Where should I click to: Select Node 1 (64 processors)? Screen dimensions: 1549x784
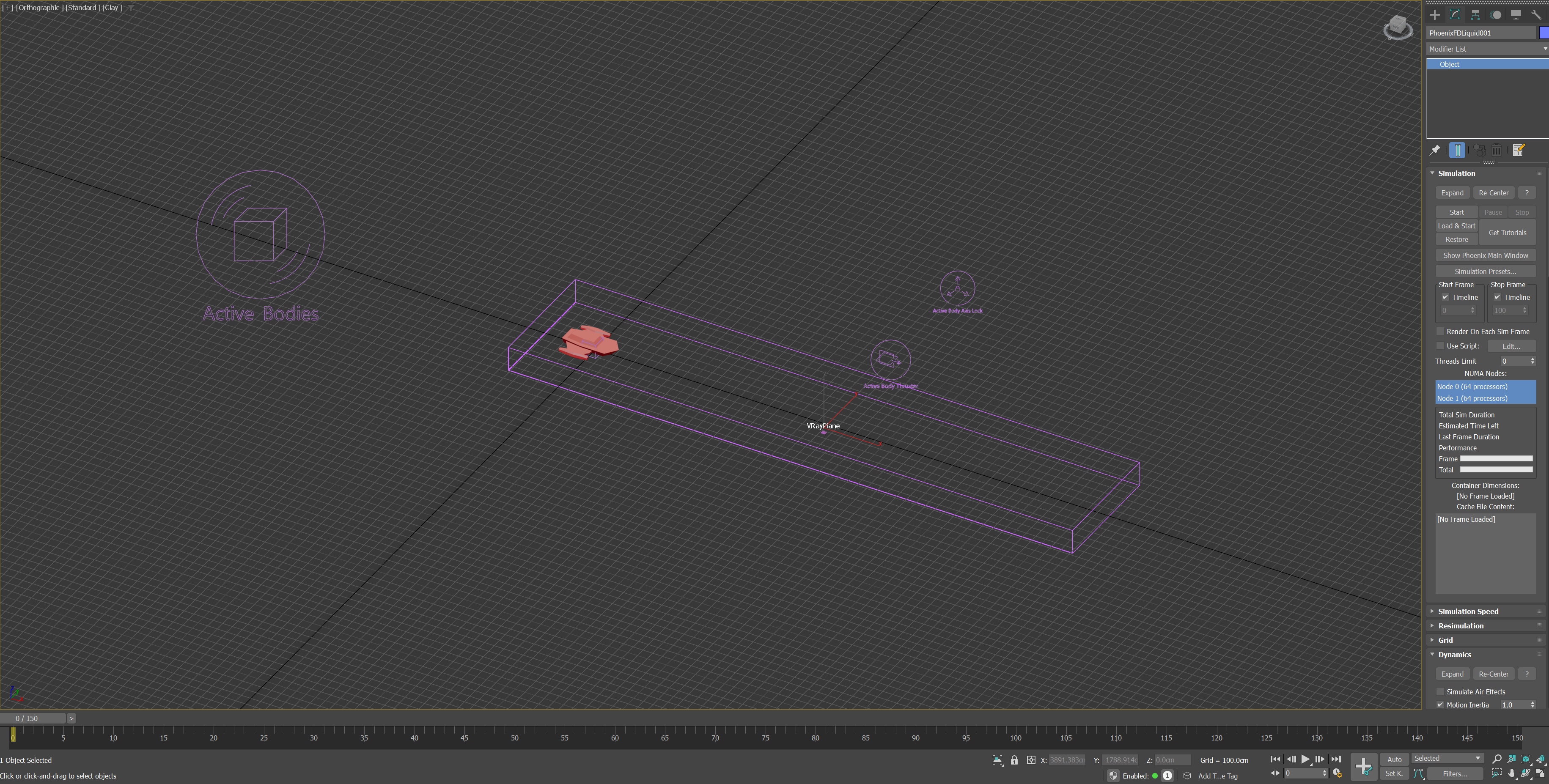(1485, 399)
